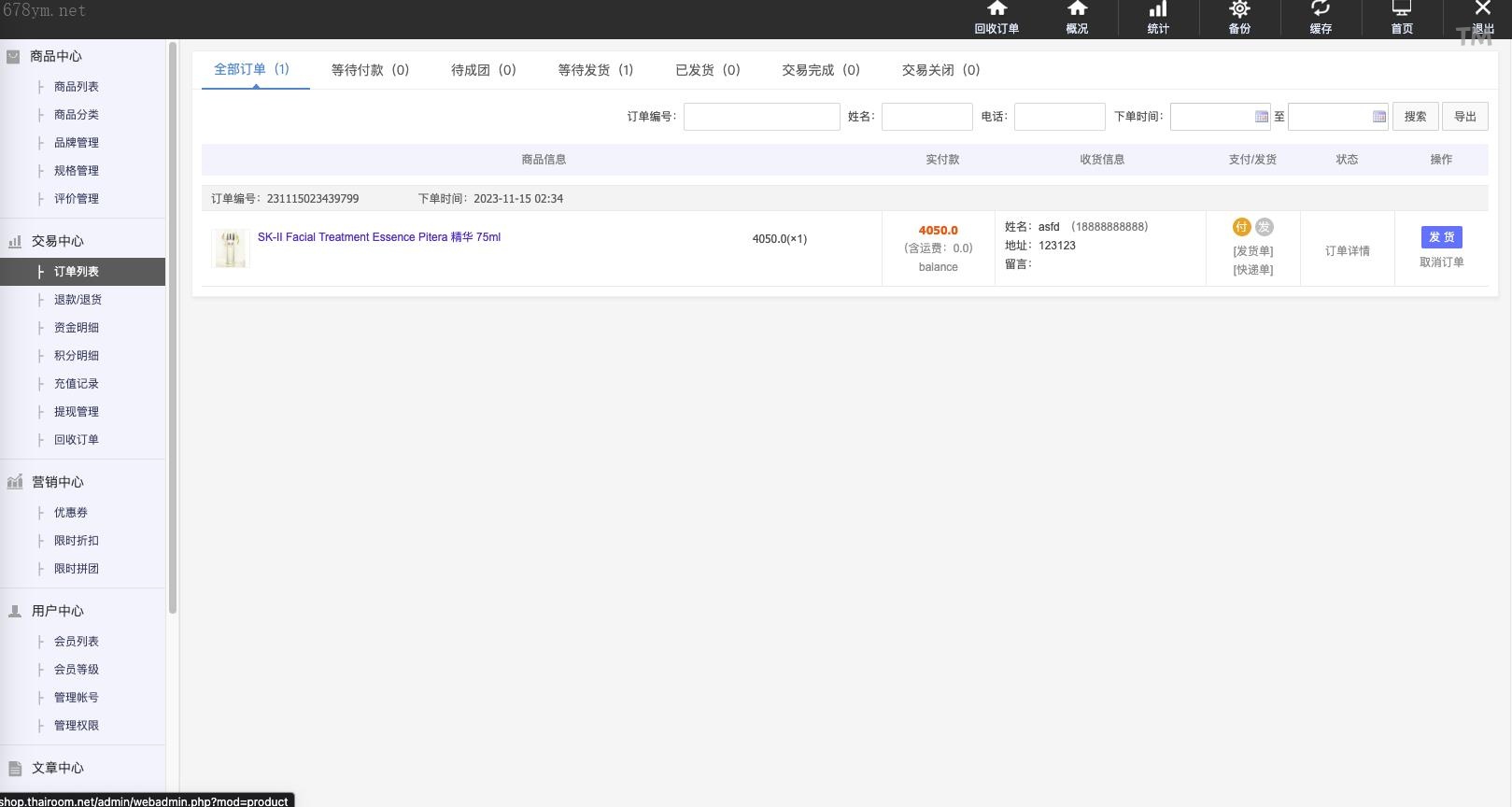Click the gray 发 shipping status badge

pos(1264,227)
